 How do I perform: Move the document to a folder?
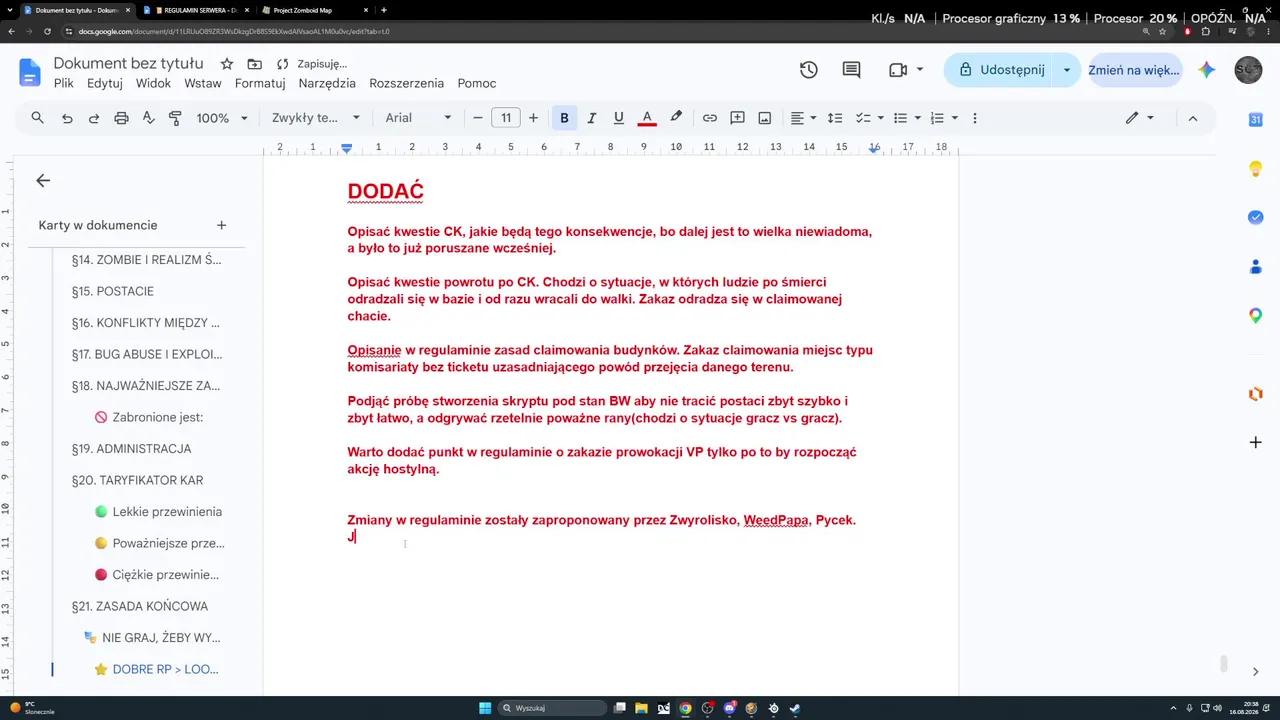pyautogui.click(x=254, y=64)
